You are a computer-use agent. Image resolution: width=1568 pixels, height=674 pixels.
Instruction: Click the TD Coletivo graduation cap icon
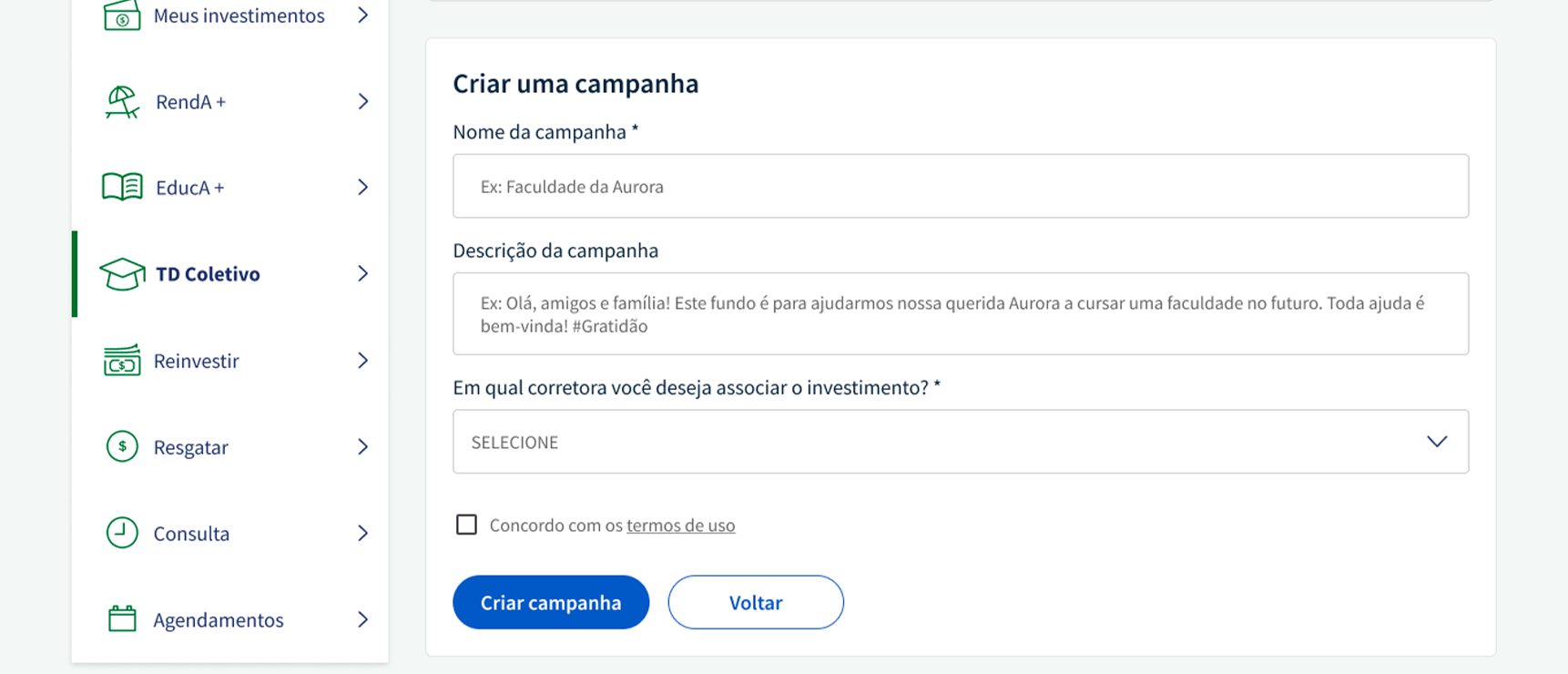122,274
